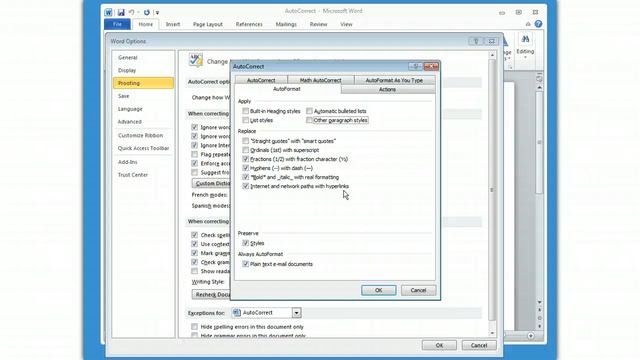This screenshot has width=640, height=360.
Task: Click the zoom in plus button
Action: pos(531,336)
